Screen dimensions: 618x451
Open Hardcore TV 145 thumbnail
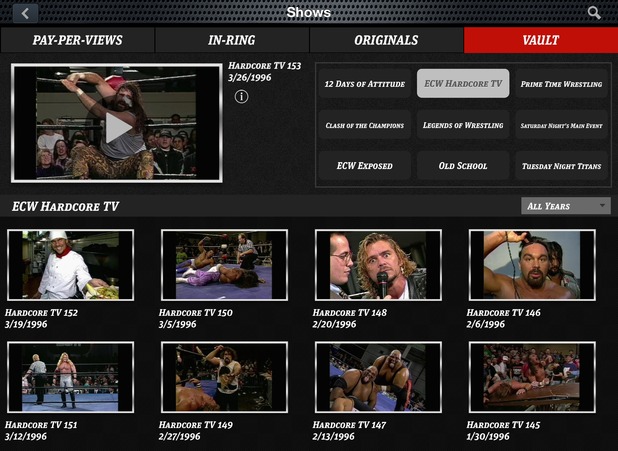pos(532,377)
